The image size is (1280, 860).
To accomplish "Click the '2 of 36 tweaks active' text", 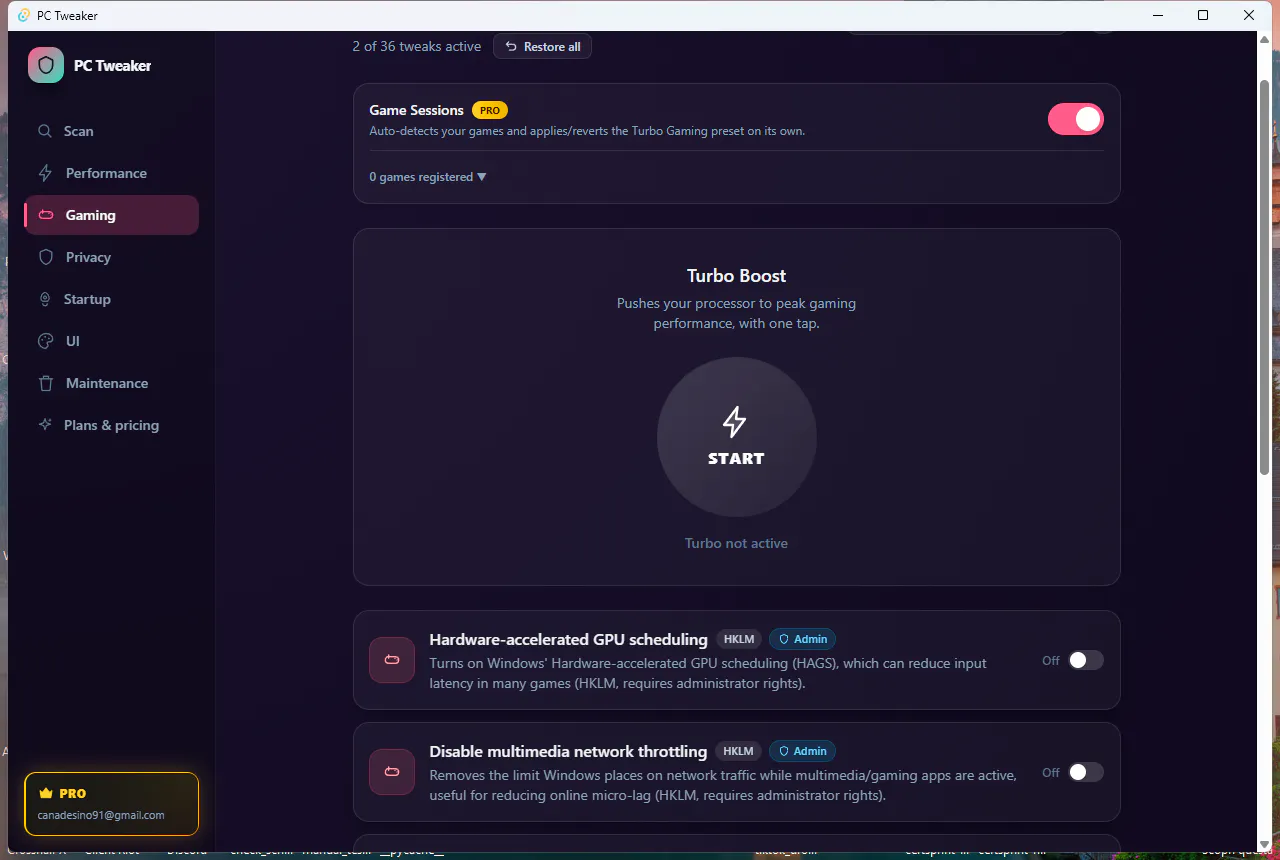I will tap(417, 46).
